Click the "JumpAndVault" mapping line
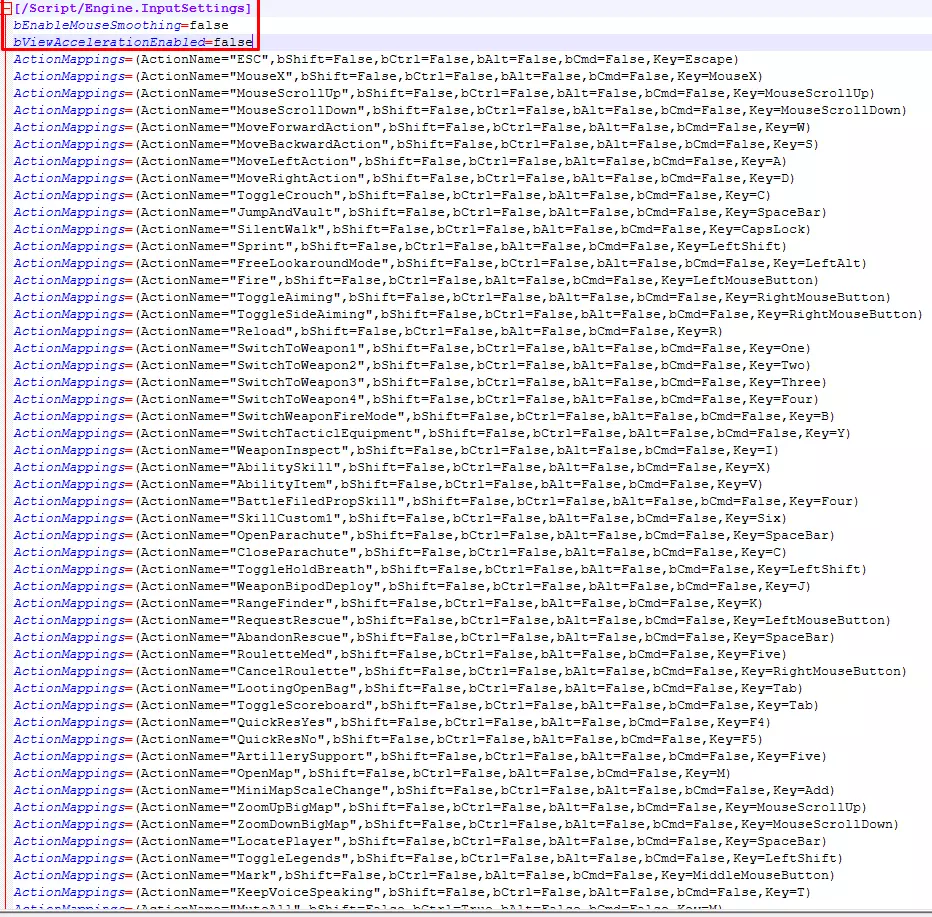The width and height of the screenshot is (932, 917). point(420,212)
